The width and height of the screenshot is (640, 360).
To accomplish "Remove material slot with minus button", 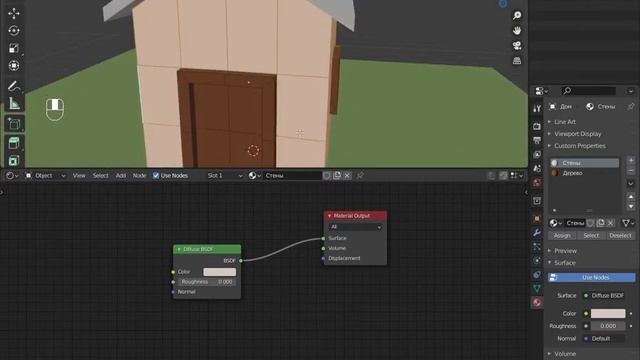I will tap(631, 171).
